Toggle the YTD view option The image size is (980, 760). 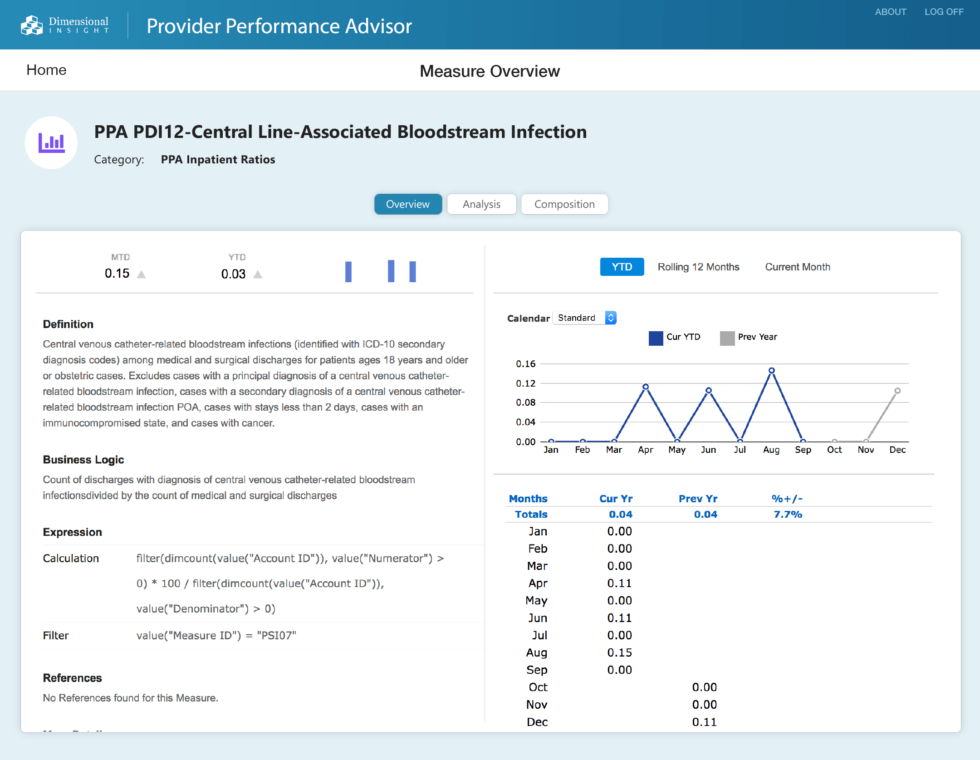[622, 266]
